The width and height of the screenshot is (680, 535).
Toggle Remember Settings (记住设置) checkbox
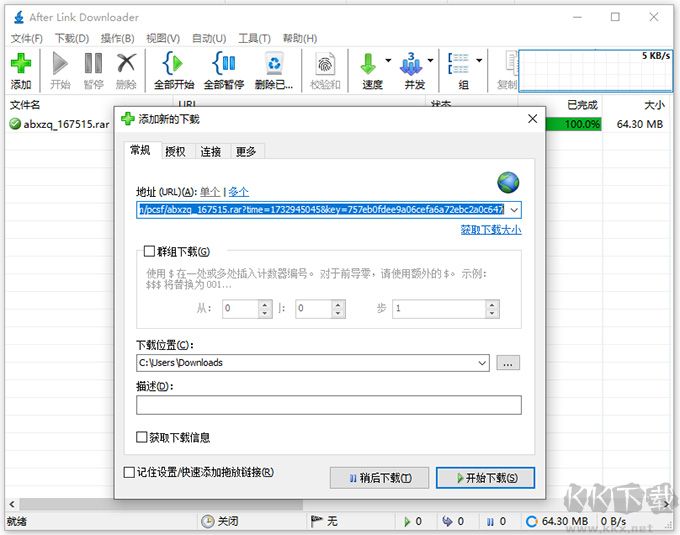(x=129, y=472)
